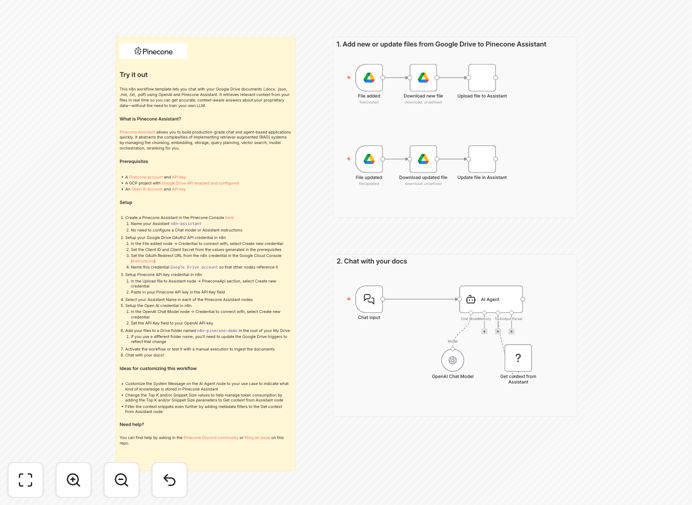Zoom in on the workflow canvas

click(73, 480)
